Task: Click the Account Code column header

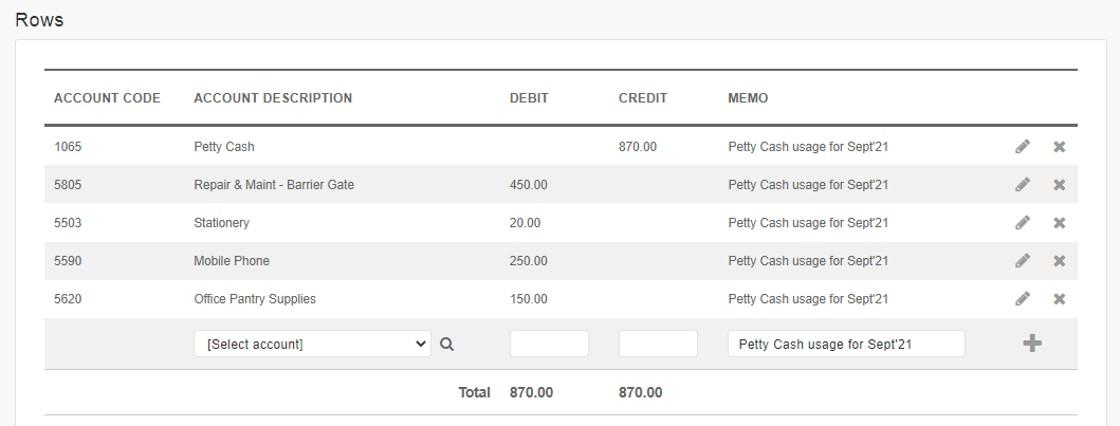Action: [107, 98]
